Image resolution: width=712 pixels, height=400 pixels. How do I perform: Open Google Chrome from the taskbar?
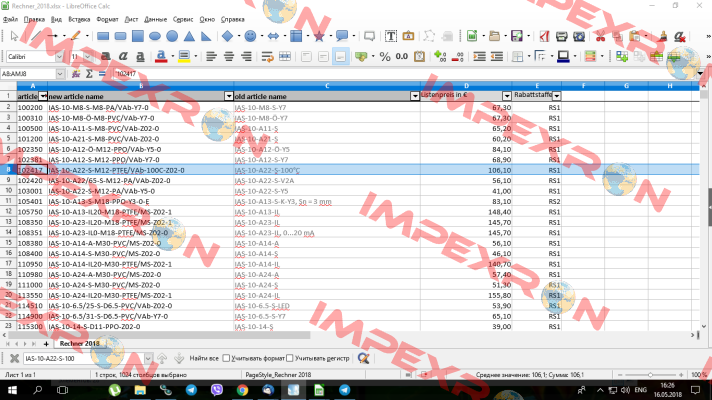pos(242,390)
